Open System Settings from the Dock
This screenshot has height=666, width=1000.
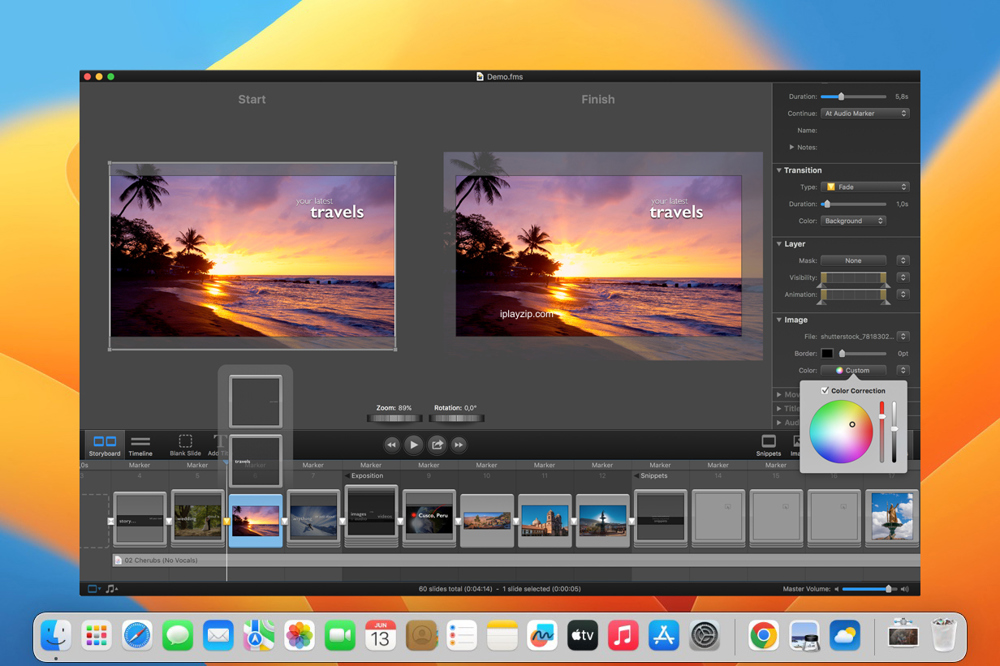point(704,635)
